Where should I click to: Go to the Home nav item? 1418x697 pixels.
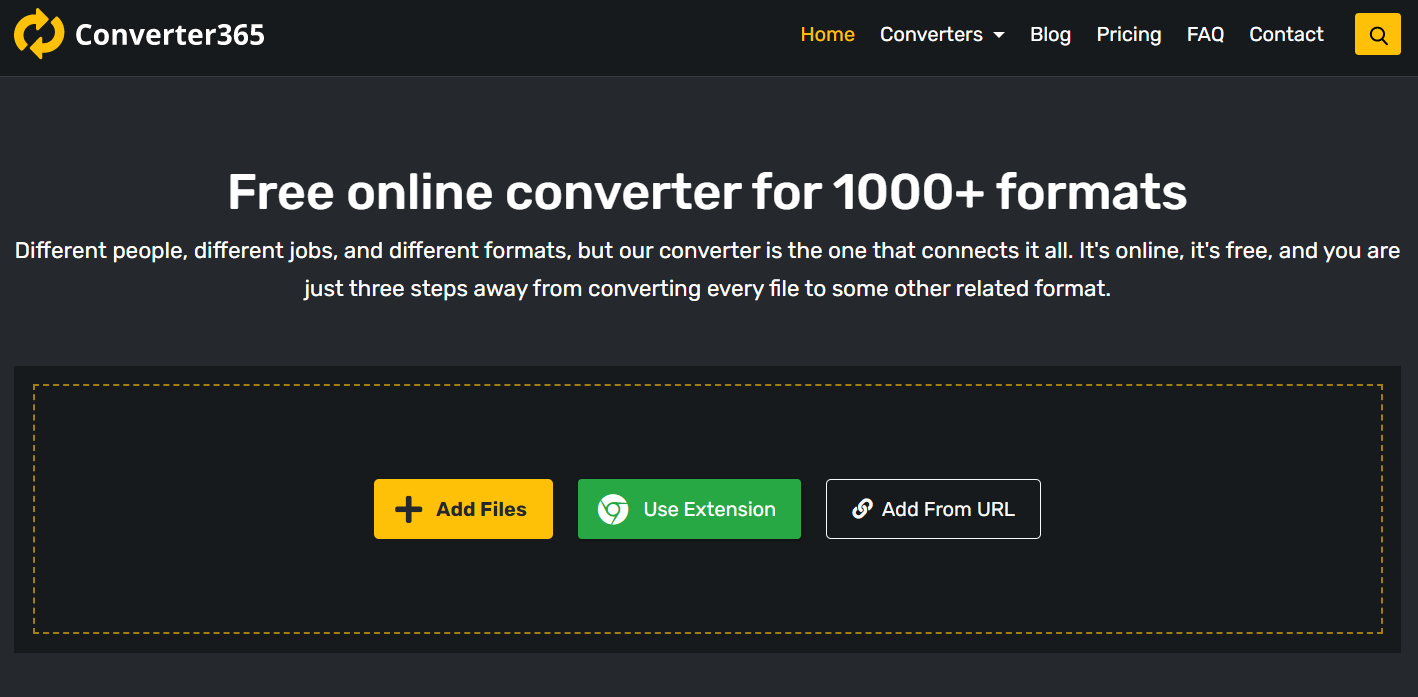click(x=827, y=34)
